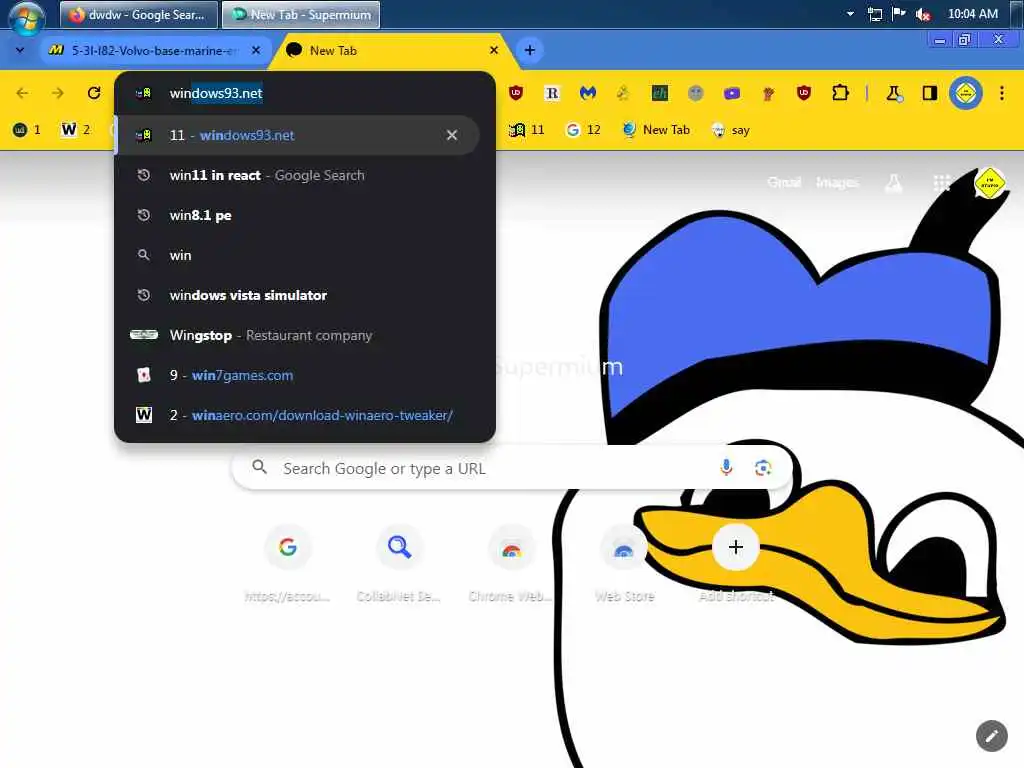Select the 11 - windows93.net suggestion

(x=298, y=135)
